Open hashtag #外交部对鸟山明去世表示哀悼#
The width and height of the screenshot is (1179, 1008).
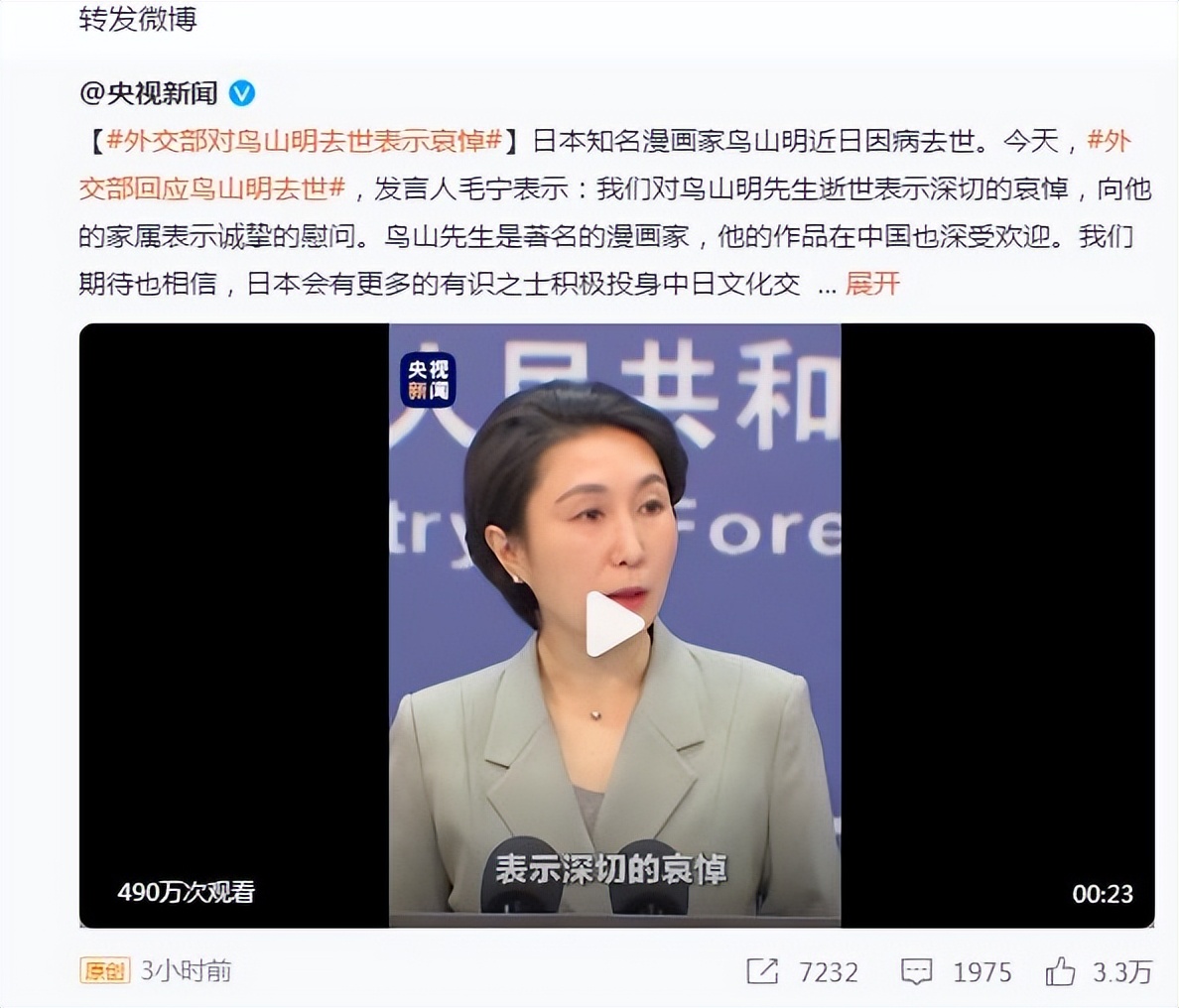tap(305, 141)
